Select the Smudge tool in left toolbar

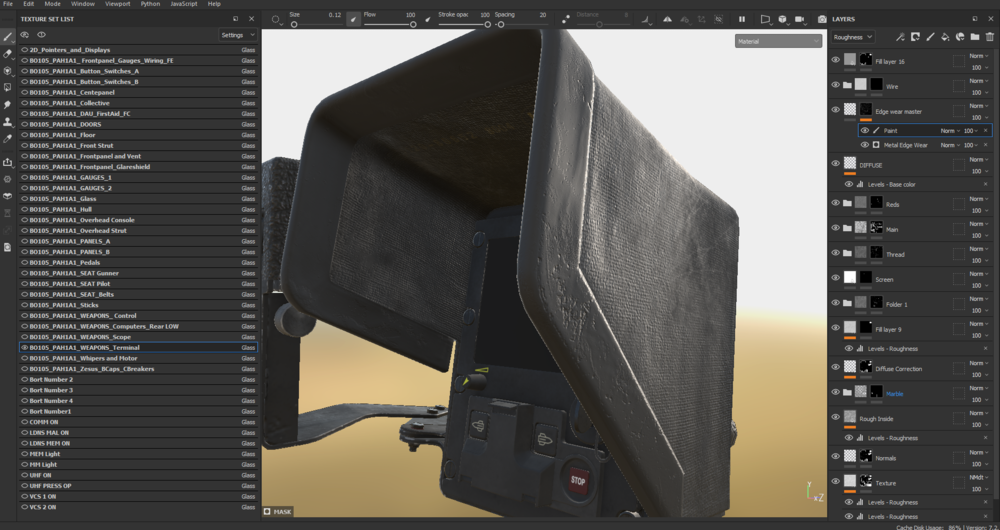pos(8,104)
